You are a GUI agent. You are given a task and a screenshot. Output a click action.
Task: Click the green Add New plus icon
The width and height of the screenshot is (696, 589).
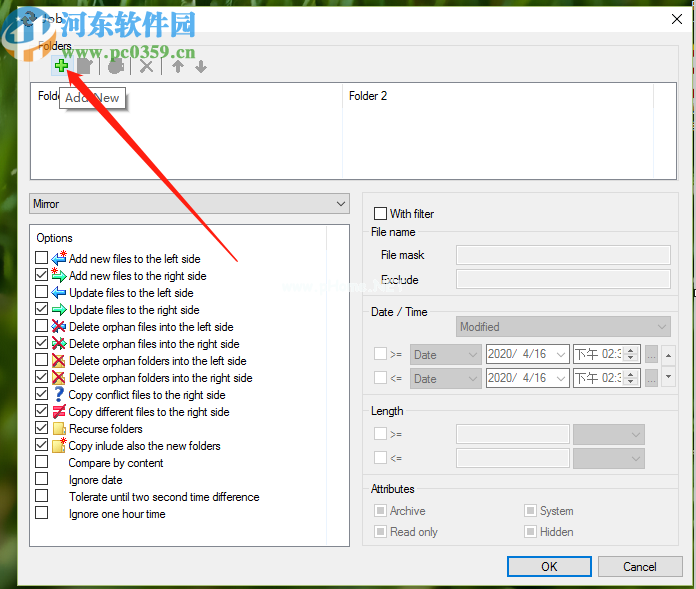point(61,66)
